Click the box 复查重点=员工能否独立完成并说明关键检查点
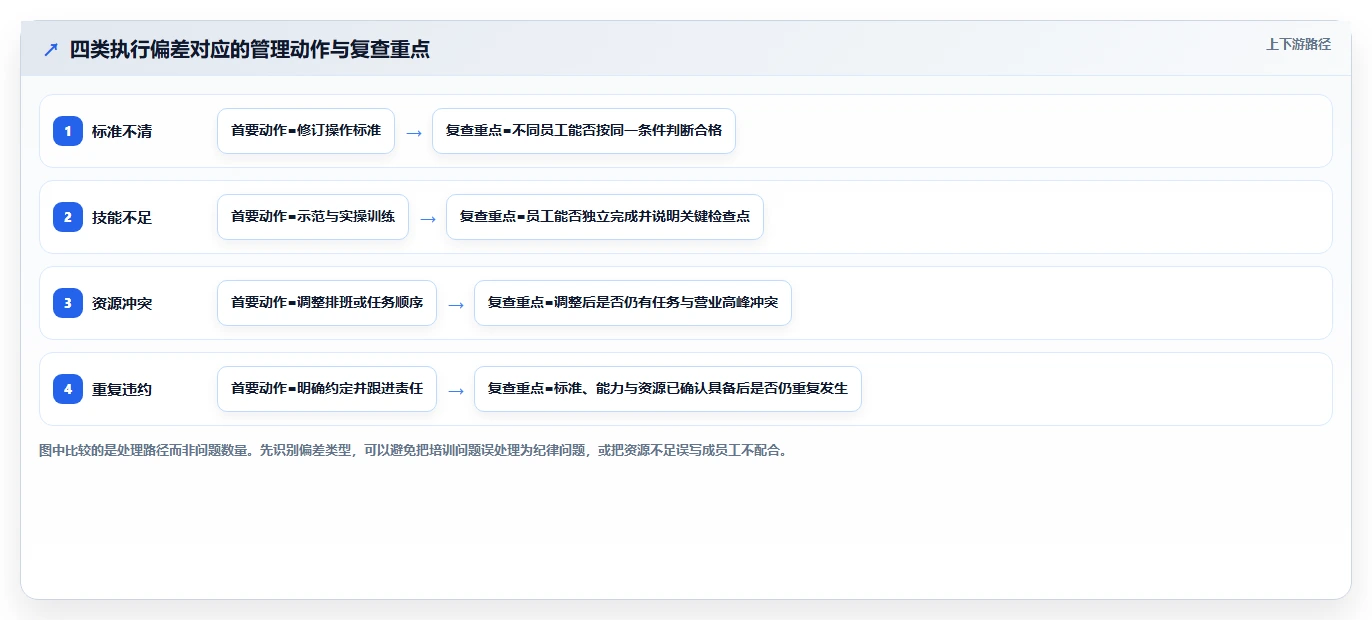The image size is (1372, 620). (x=605, y=217)
